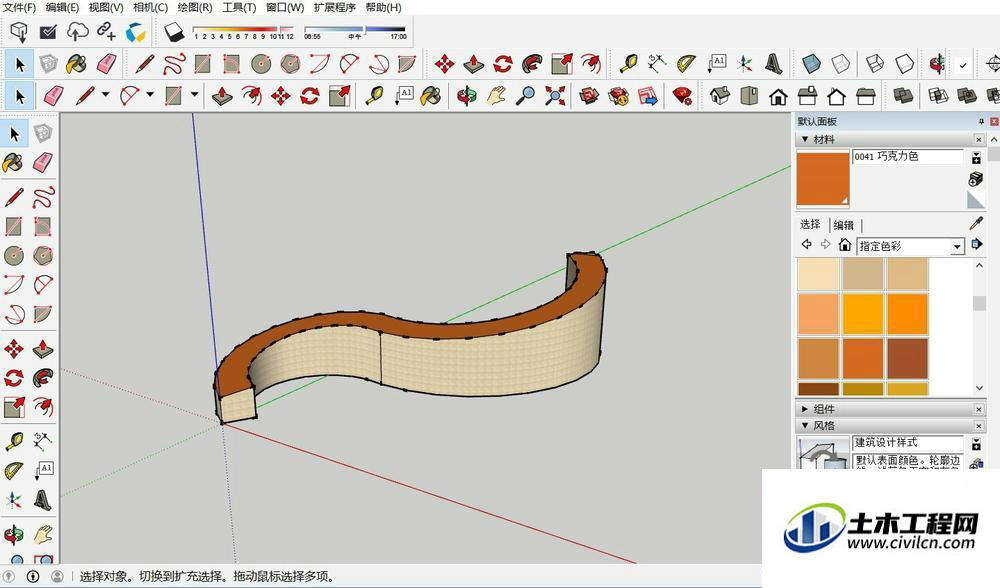Click the back arrow in the materials browser
Viewport: 1000px width, 588px height.
(x=807, y=245)
